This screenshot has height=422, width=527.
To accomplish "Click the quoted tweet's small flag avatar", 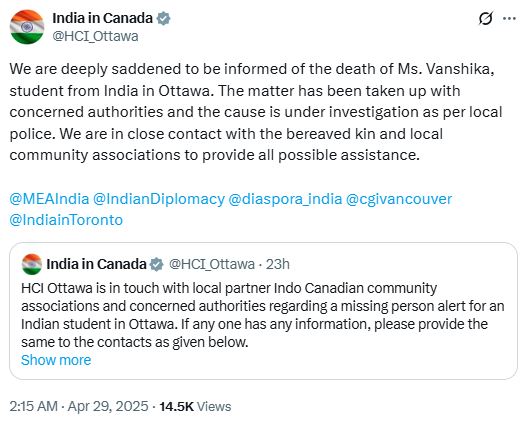I will [32, 264].
